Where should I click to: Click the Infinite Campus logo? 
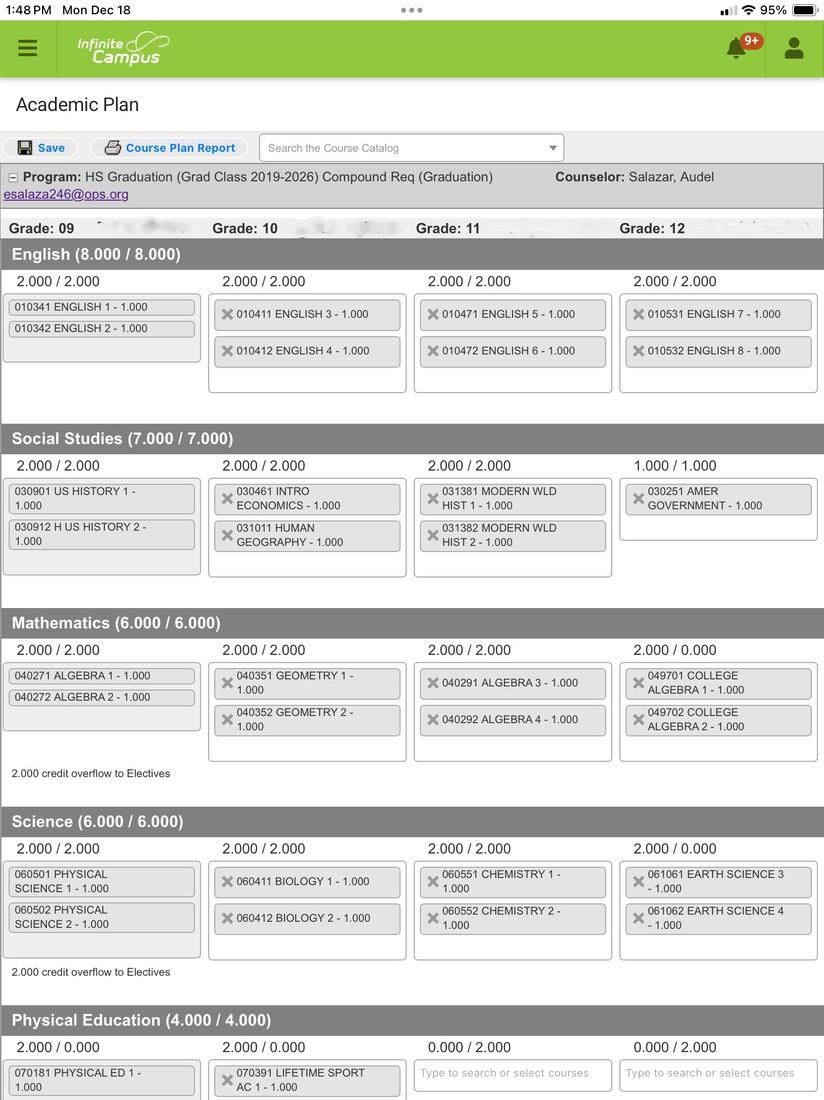point(123,48)
